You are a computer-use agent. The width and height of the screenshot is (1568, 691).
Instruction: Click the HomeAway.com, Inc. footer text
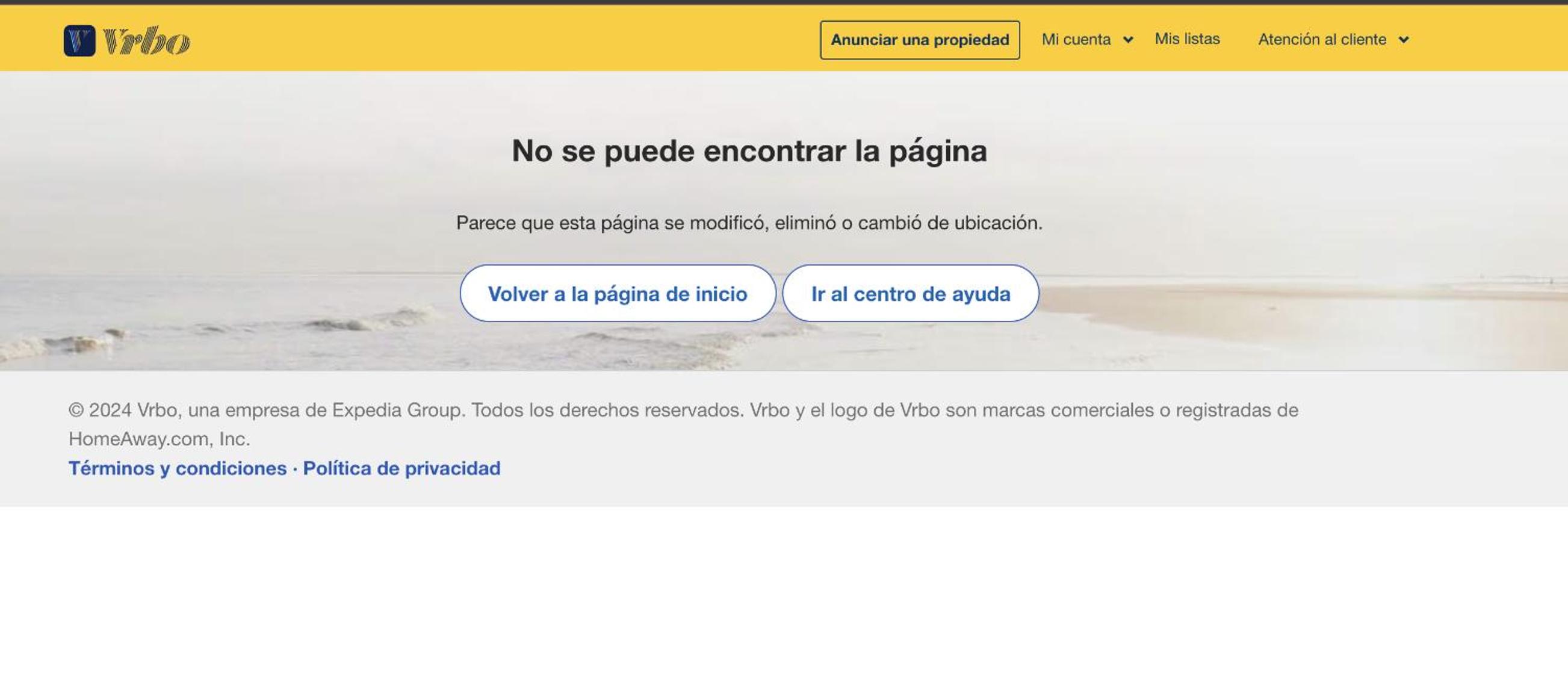coord(159,439)
